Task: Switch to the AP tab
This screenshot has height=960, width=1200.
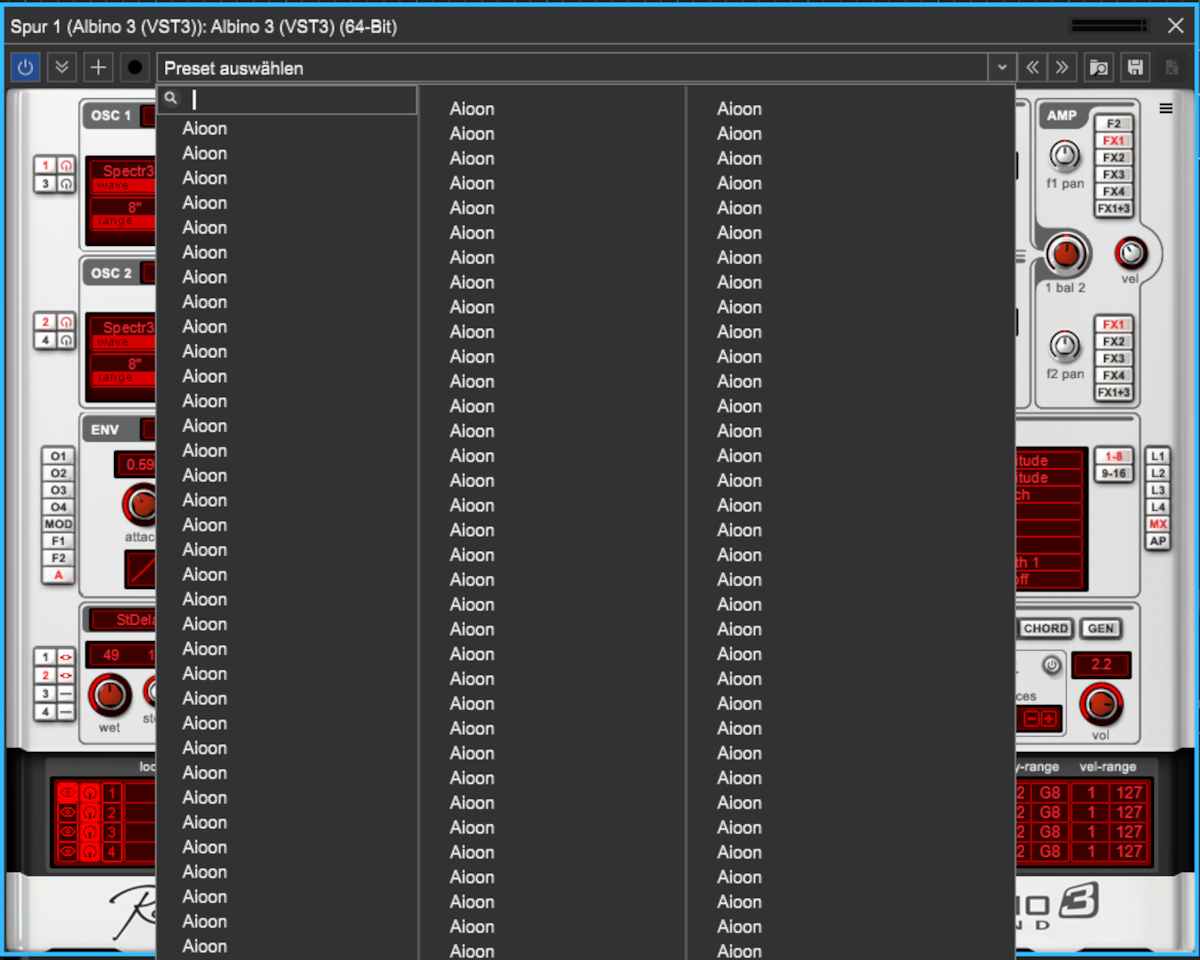Action: click(1158, 541)
